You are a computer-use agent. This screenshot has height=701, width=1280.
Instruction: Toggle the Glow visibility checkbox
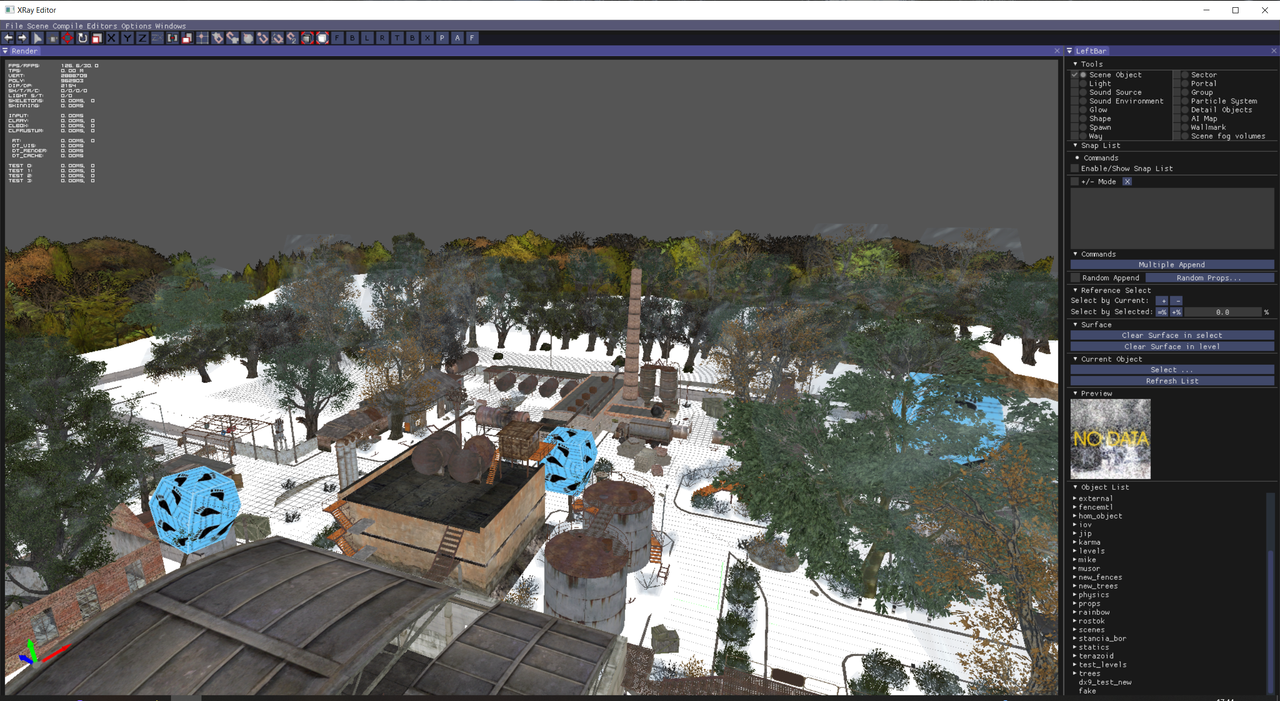pyautogui.click(x=1075, y=110)
